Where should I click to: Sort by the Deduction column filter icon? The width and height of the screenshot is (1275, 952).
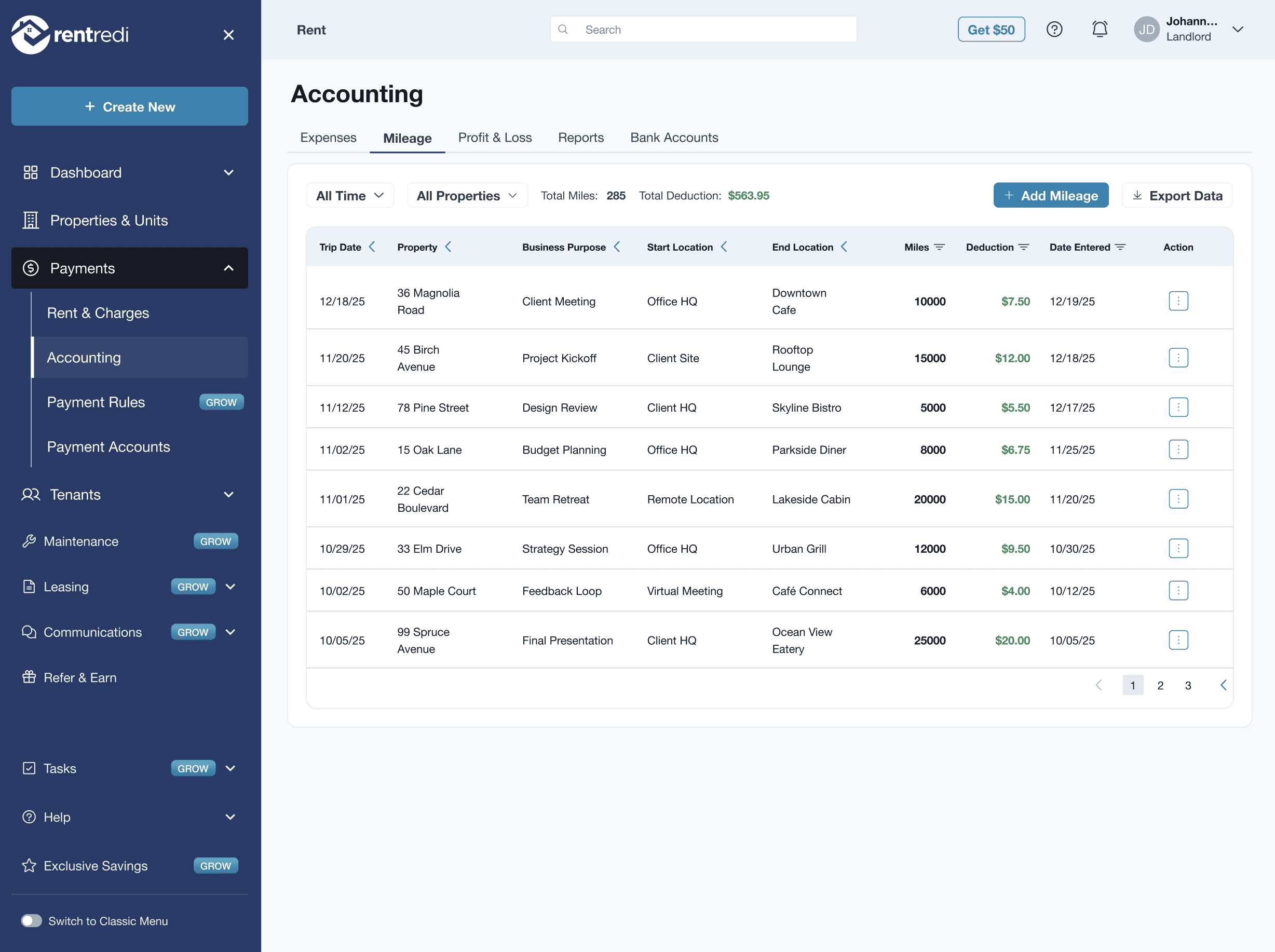[1023, 247]
